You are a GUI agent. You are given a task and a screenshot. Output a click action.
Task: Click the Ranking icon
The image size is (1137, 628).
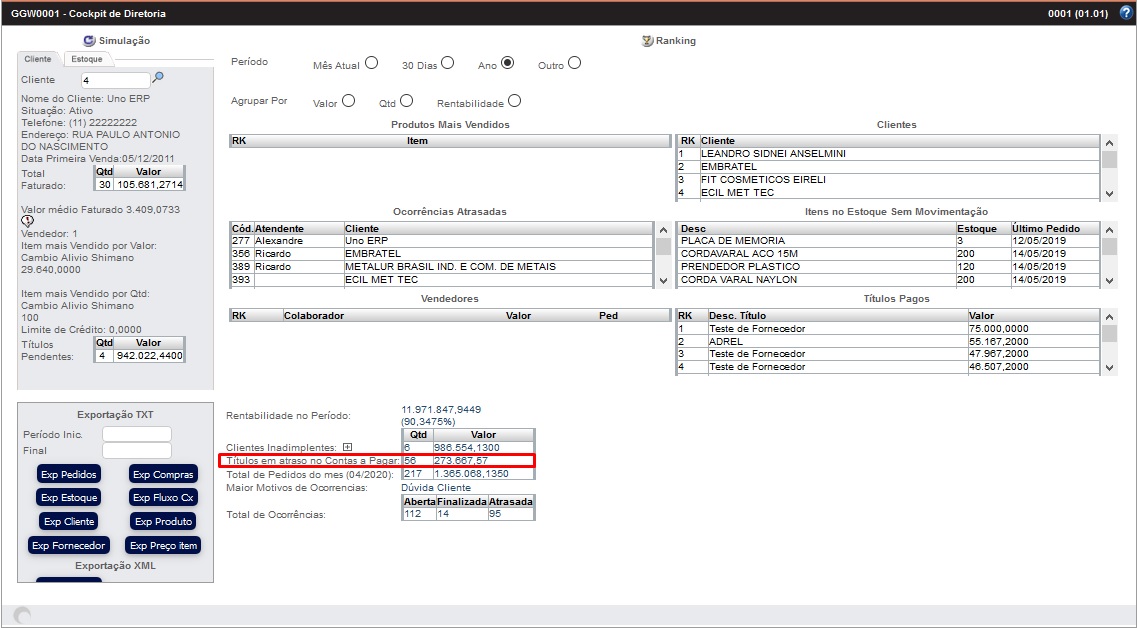click(x=647, y=41)
